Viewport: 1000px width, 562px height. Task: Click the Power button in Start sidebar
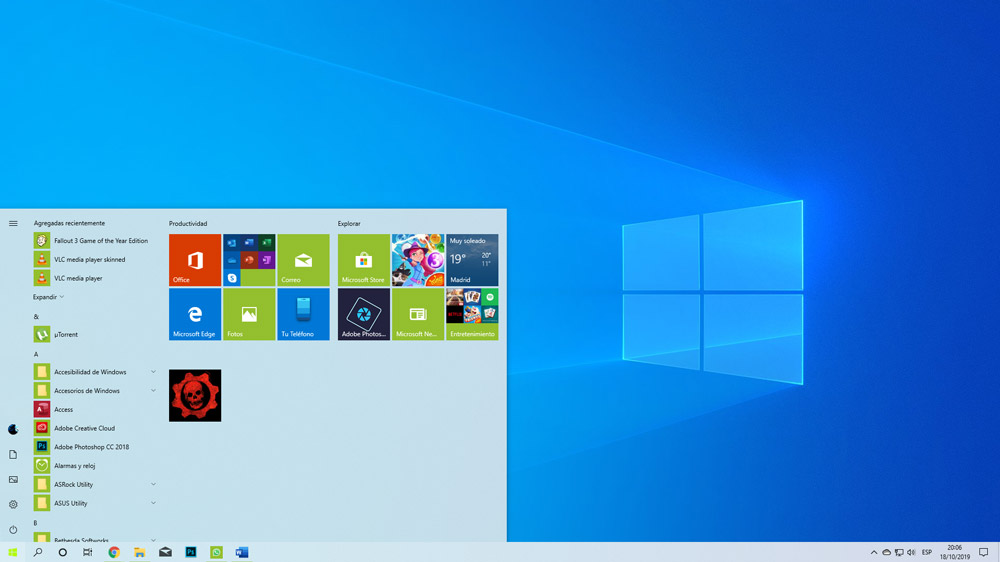(13, 530)
